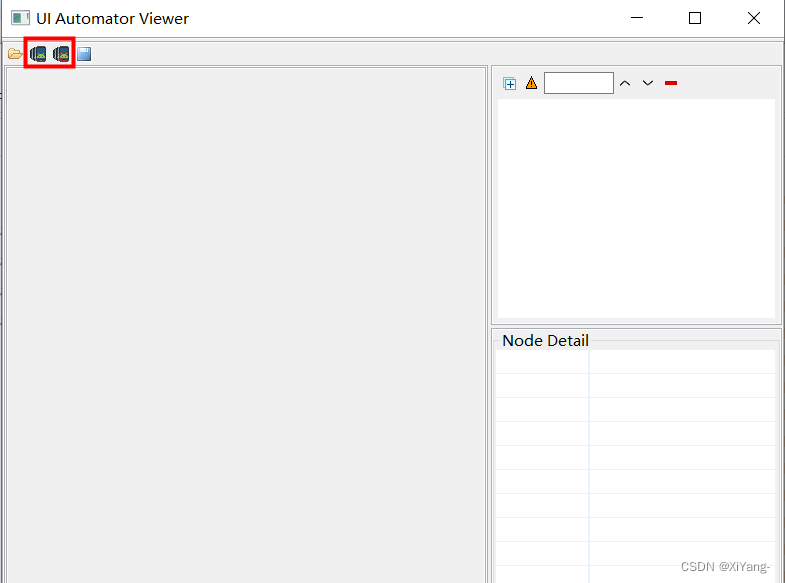Viewport: 785px width, 583px height.
Task: Expand all nodes with the plus icon
Action: 510,84
